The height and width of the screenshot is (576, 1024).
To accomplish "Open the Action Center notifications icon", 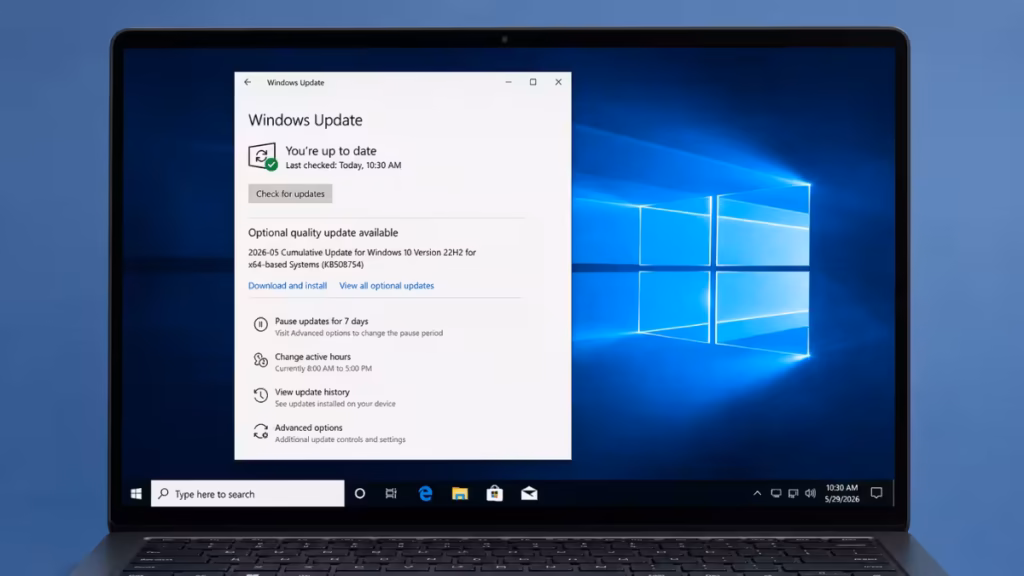I will click(876, 493).
